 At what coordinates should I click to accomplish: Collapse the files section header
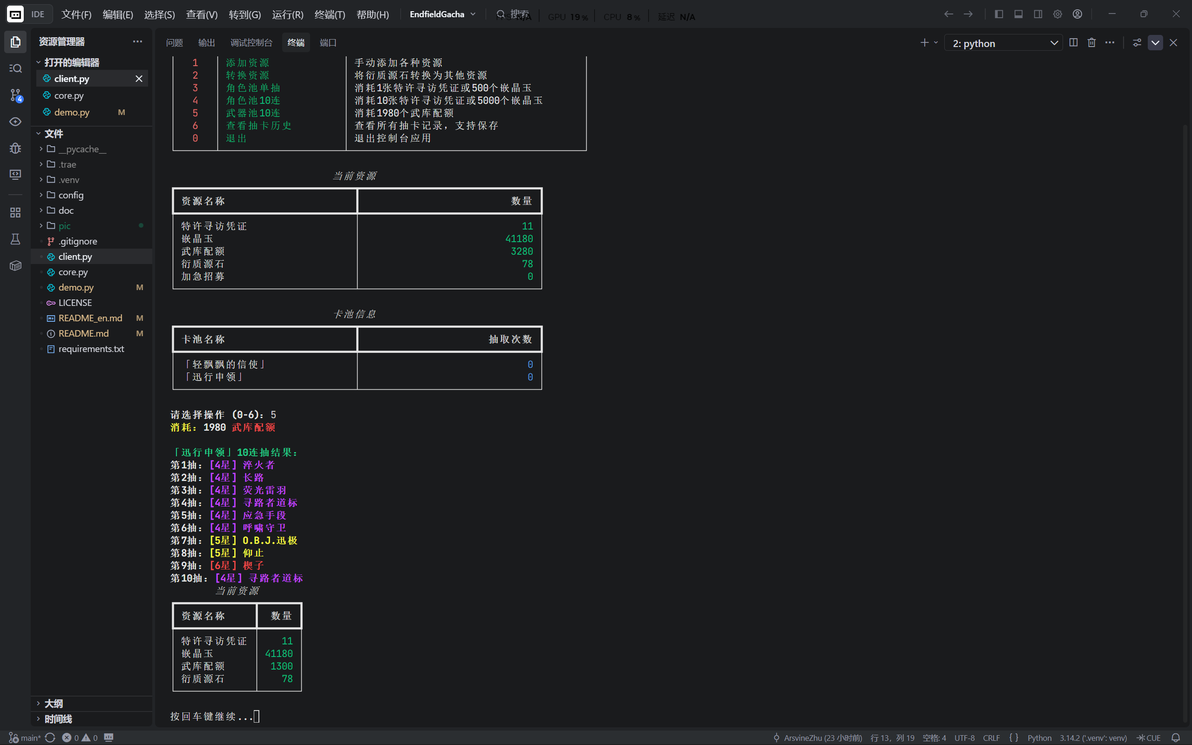pos(93,134)
